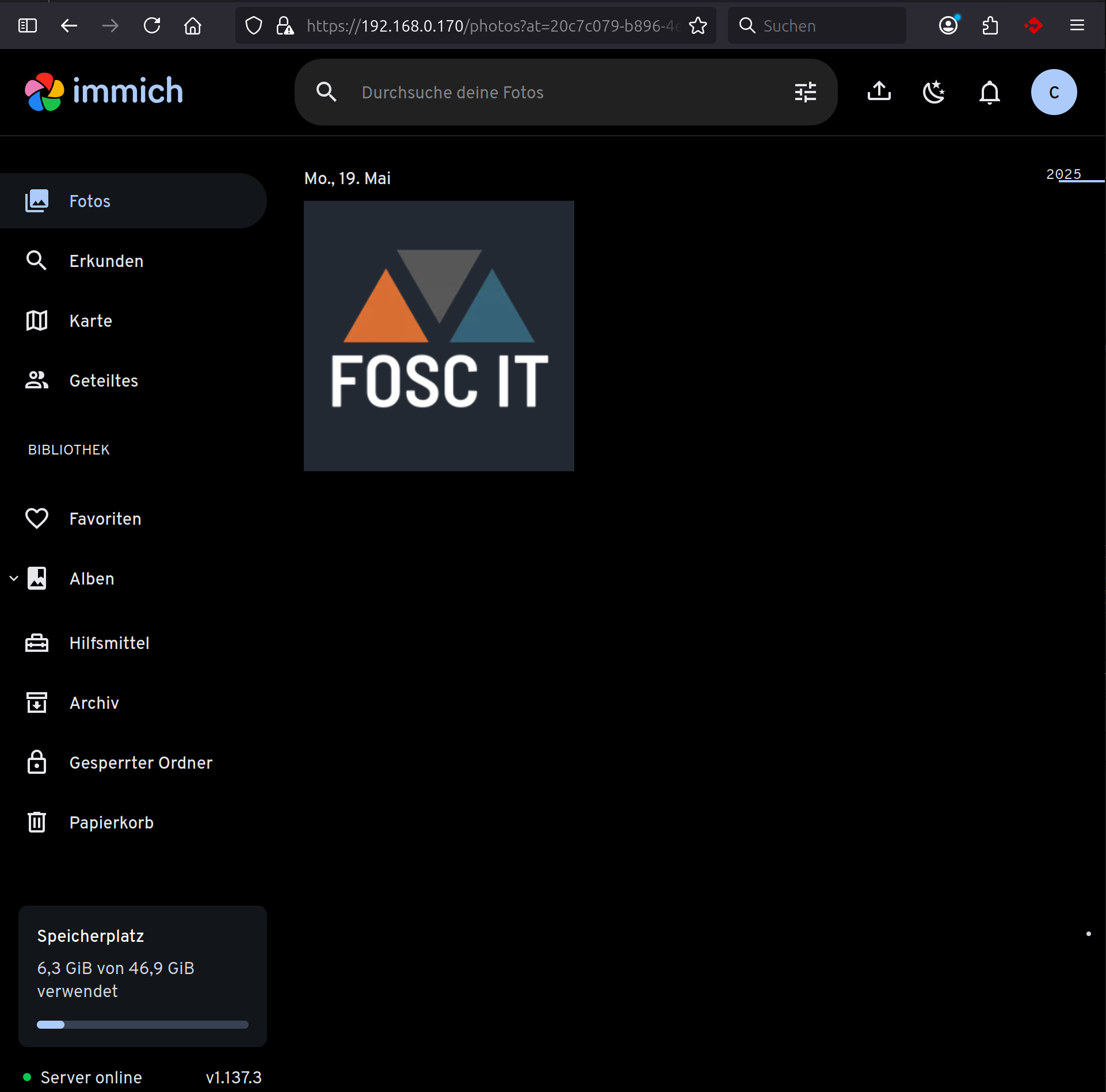The width and height of the screenshot is (1106, 1092).
Task: Click the Karte map icon
Action: (x=37, y=320)
